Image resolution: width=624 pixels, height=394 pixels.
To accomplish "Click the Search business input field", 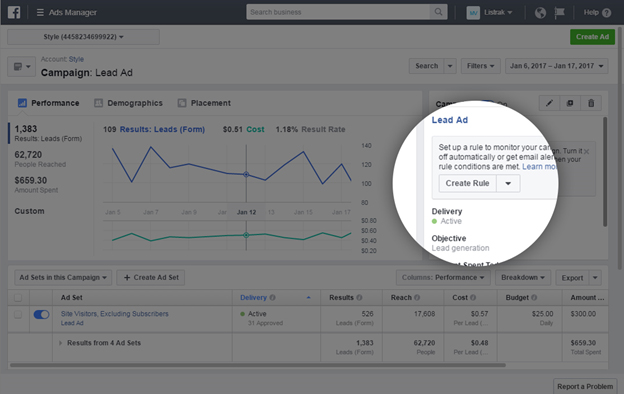I will (x=338, y=12).
